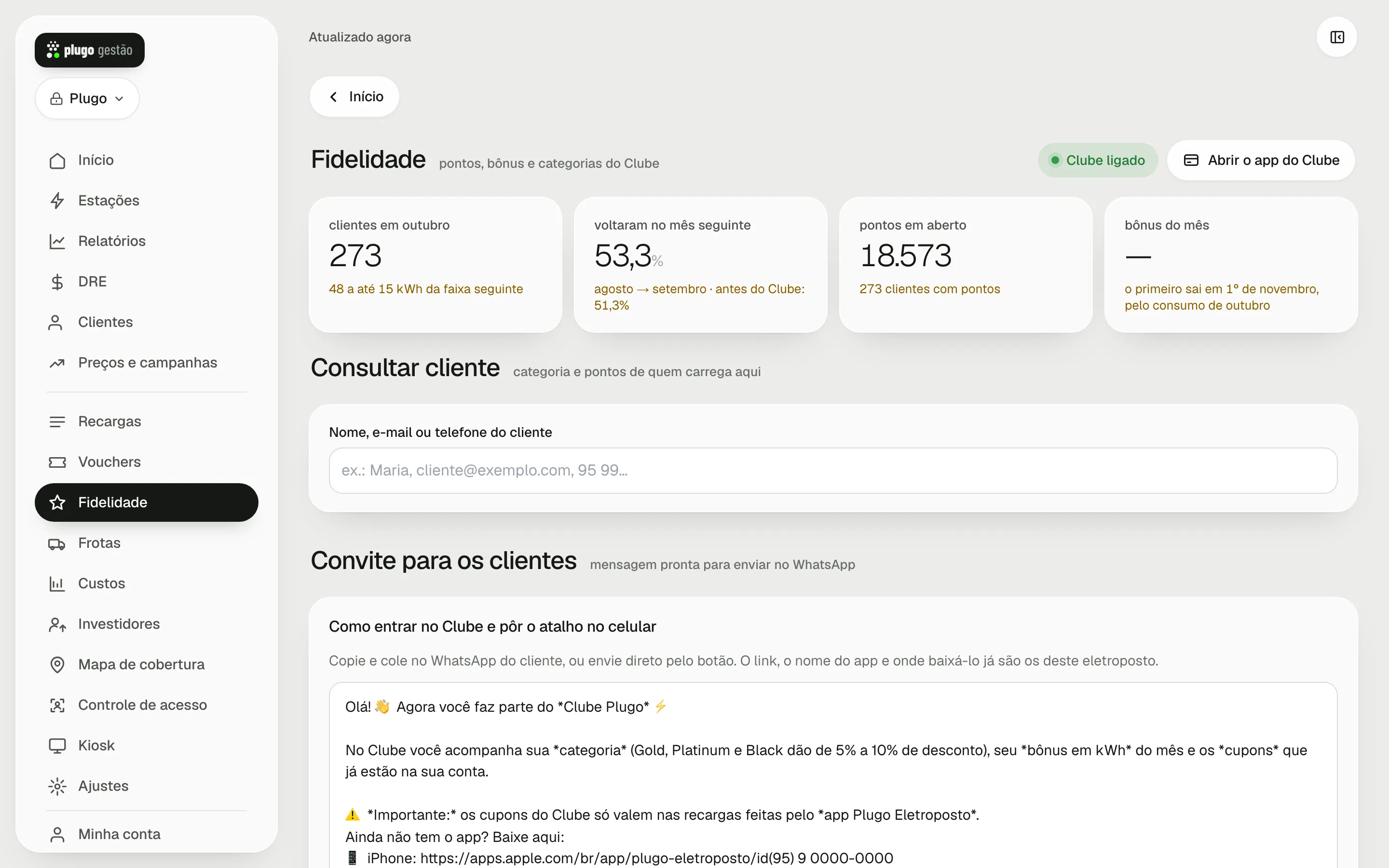
Task: Click the DRE dollar sign icon
Action: (57, 282)
